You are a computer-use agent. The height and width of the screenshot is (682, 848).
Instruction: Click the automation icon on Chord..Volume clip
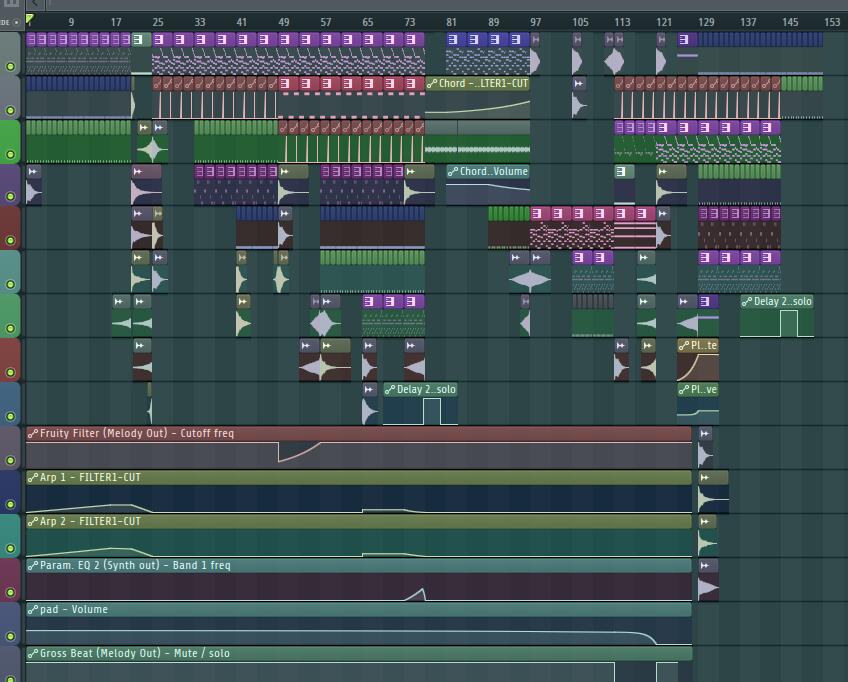(x=453, y=172)
